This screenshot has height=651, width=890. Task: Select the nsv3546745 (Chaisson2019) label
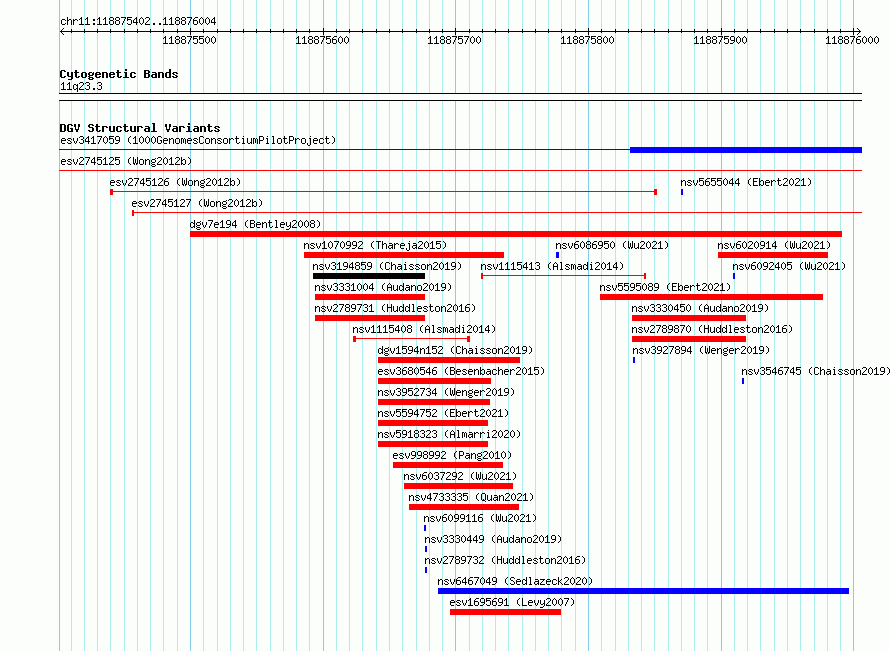[816, 371]
